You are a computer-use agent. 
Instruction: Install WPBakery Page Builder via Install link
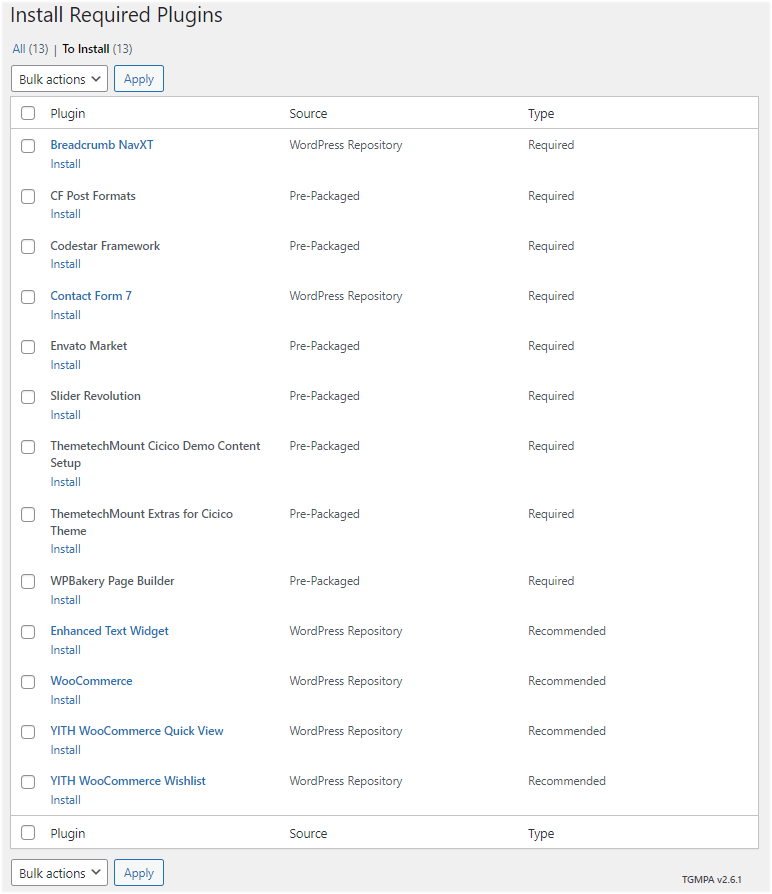point(66,600)
